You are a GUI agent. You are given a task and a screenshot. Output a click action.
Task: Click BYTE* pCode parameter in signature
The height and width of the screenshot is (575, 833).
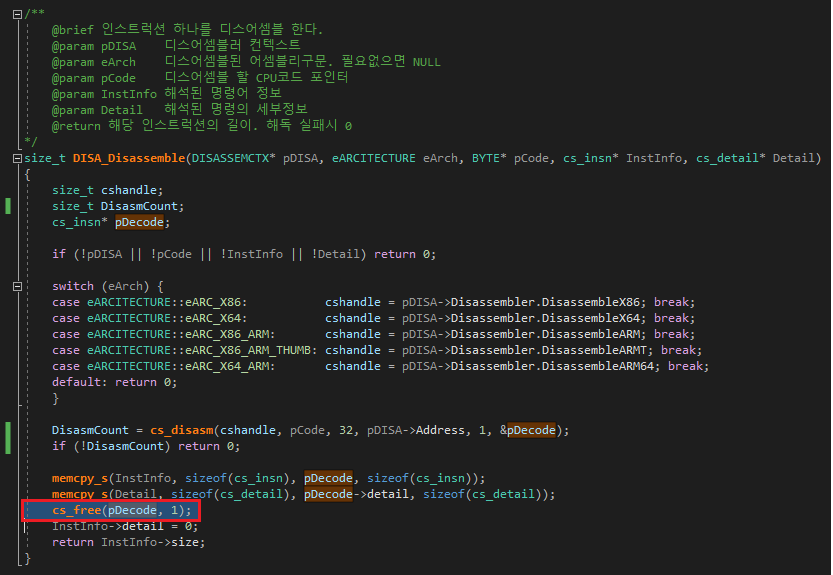(510, 158)
